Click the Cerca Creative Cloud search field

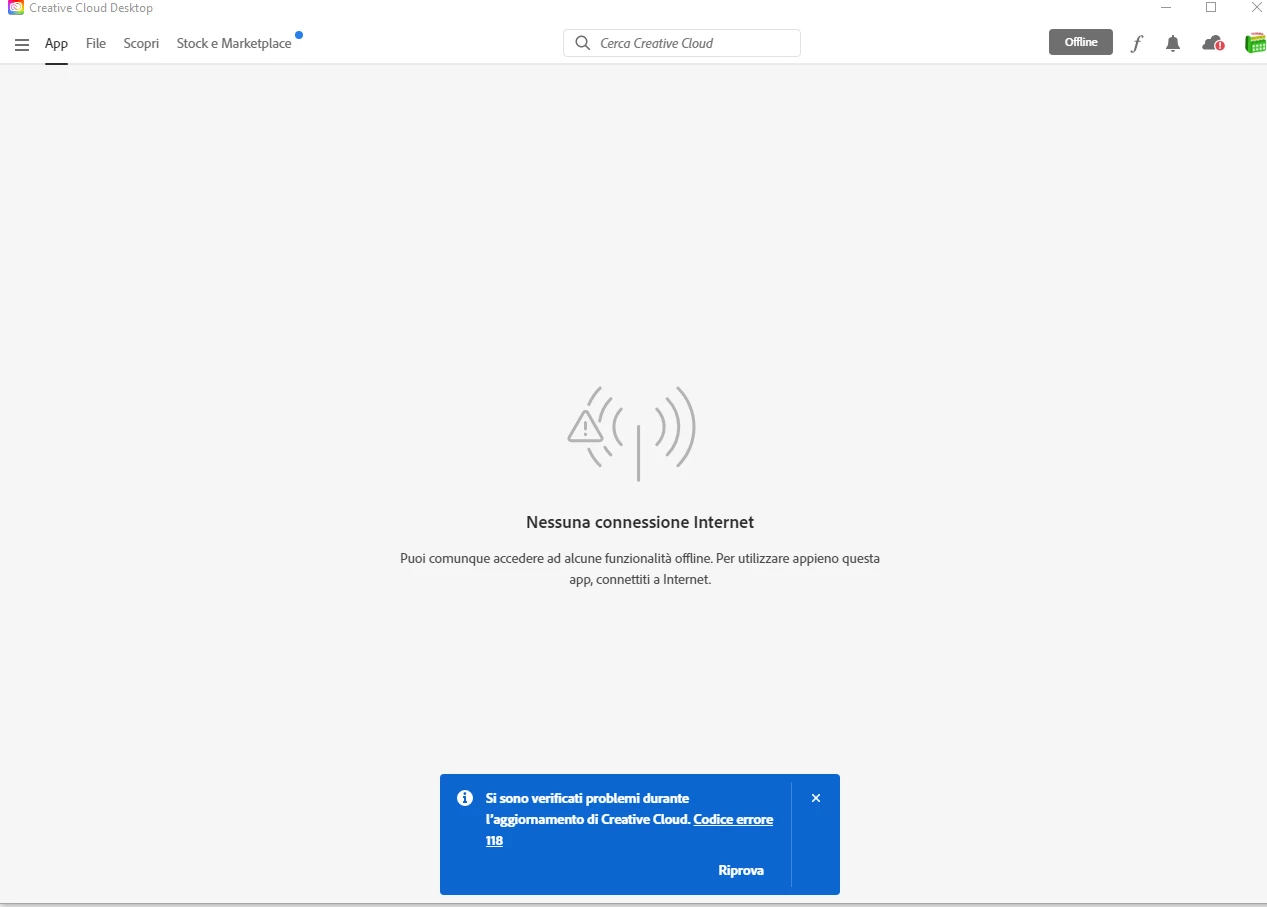click(682, 43)
